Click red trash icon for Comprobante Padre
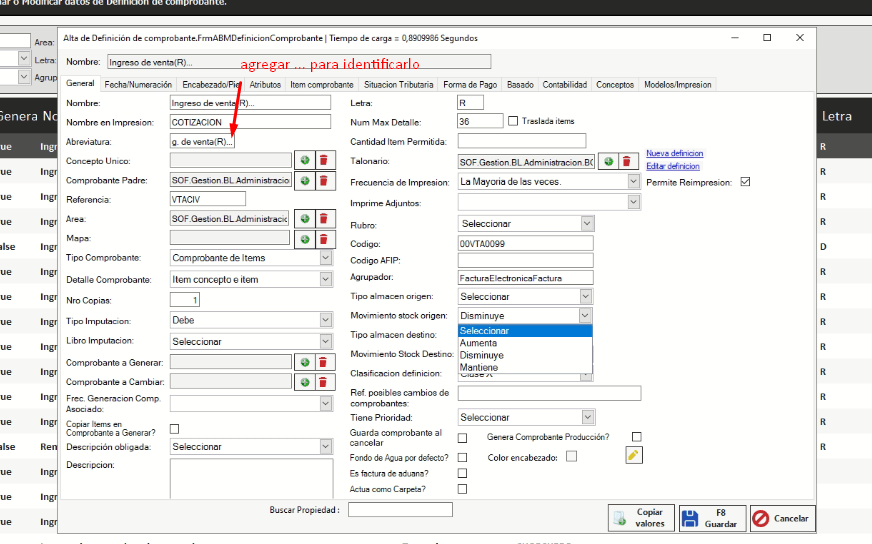This screenshot has width=872, height=544. click(x=323, y=180)
